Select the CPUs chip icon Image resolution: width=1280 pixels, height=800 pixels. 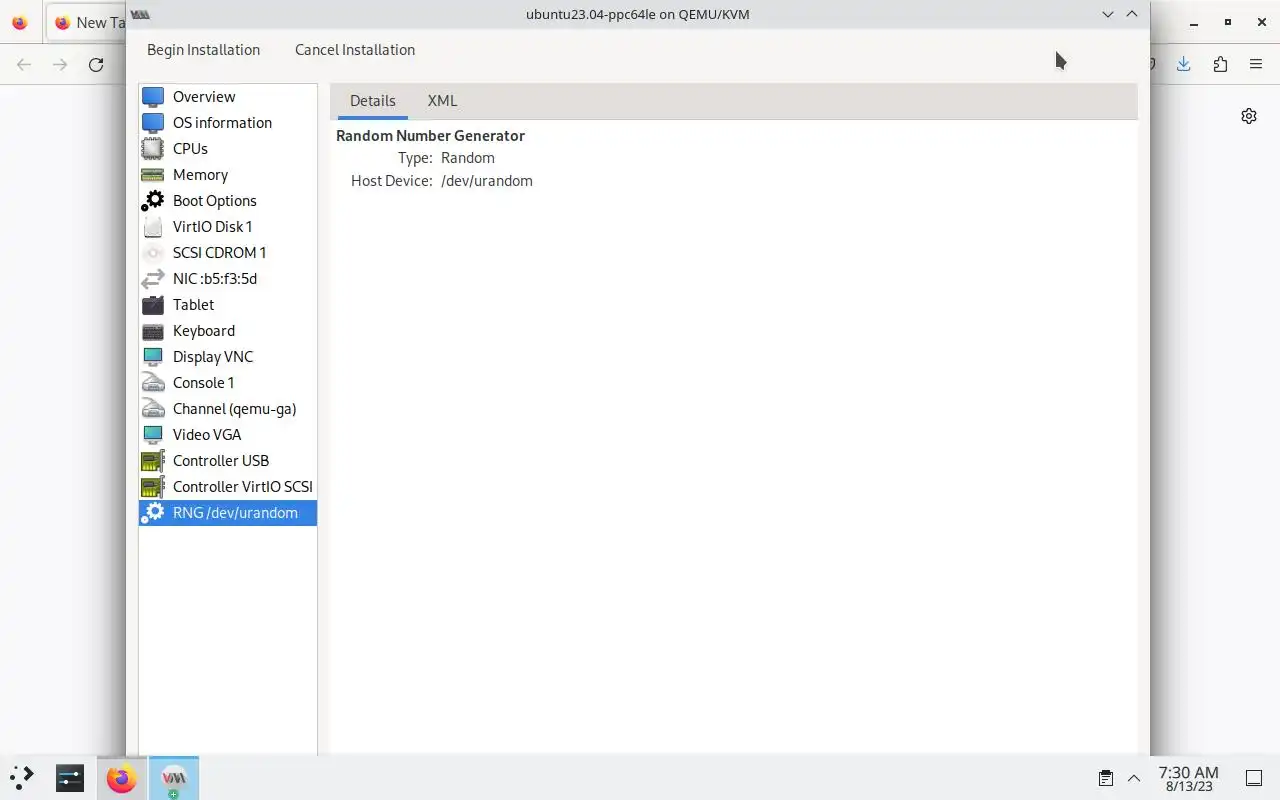coord(152,149)
